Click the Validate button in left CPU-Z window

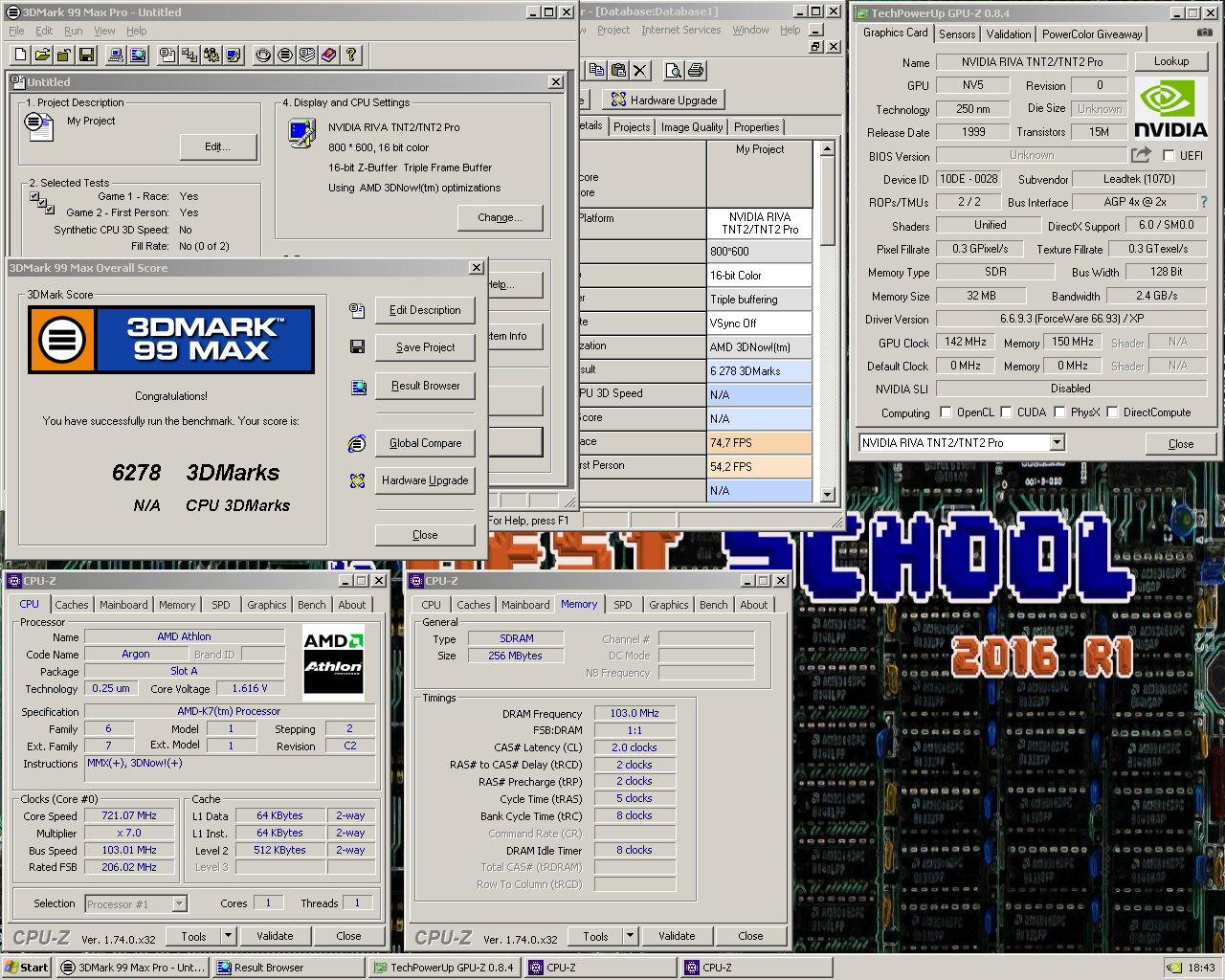point(275,936)
